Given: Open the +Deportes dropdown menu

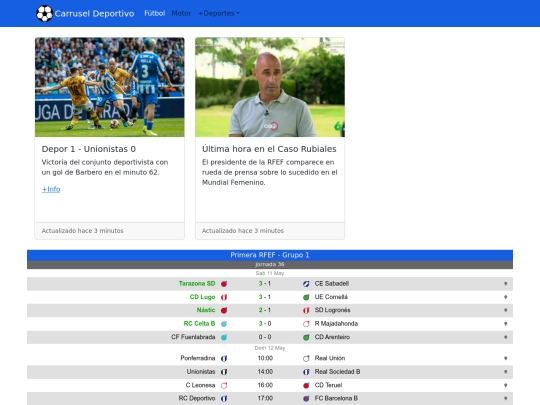Looking at the screenshot, I should pyautogui.click(x=219, y=13).
